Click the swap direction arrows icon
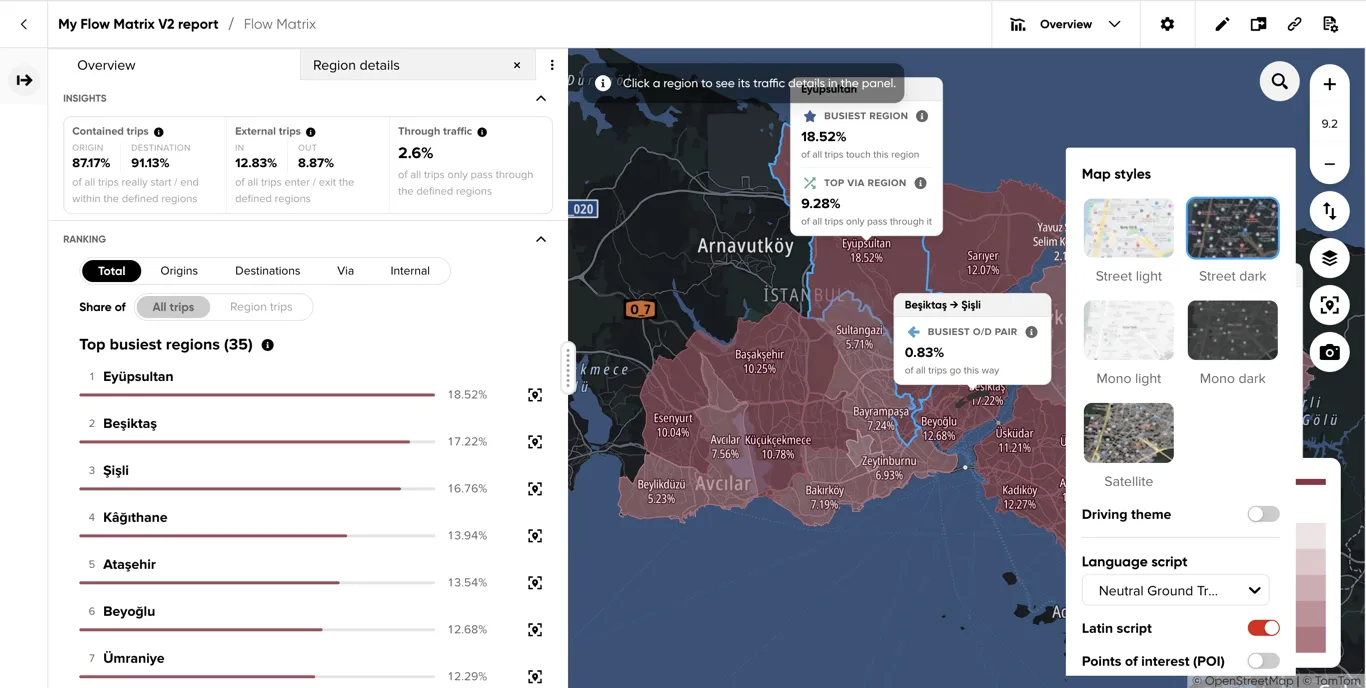The image size is (1366, 688). point(1329,211)
